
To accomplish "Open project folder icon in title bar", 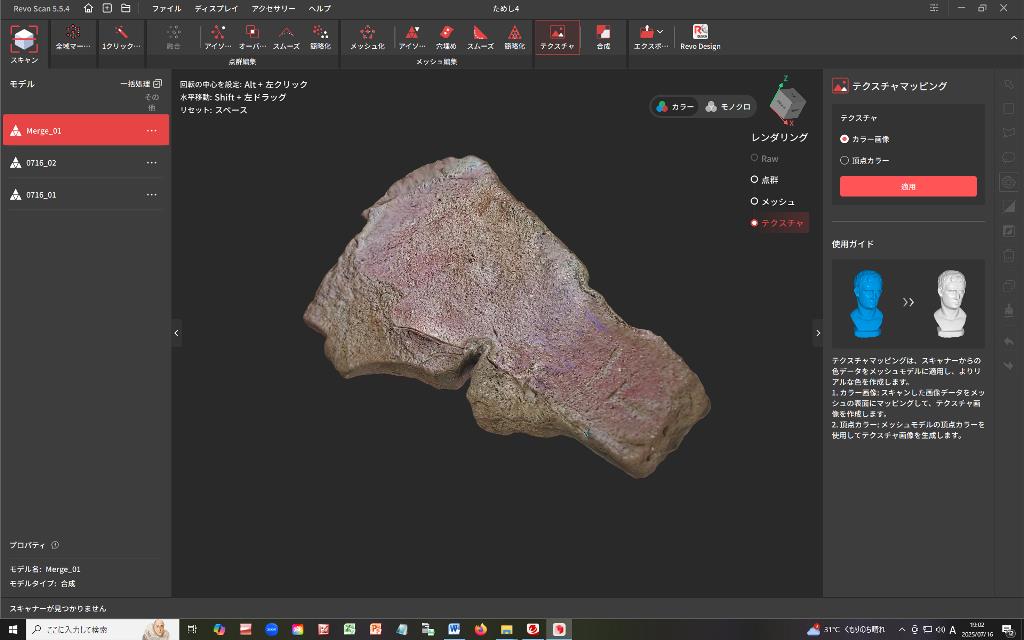I will pyautogui.click(x=125, y=8).
